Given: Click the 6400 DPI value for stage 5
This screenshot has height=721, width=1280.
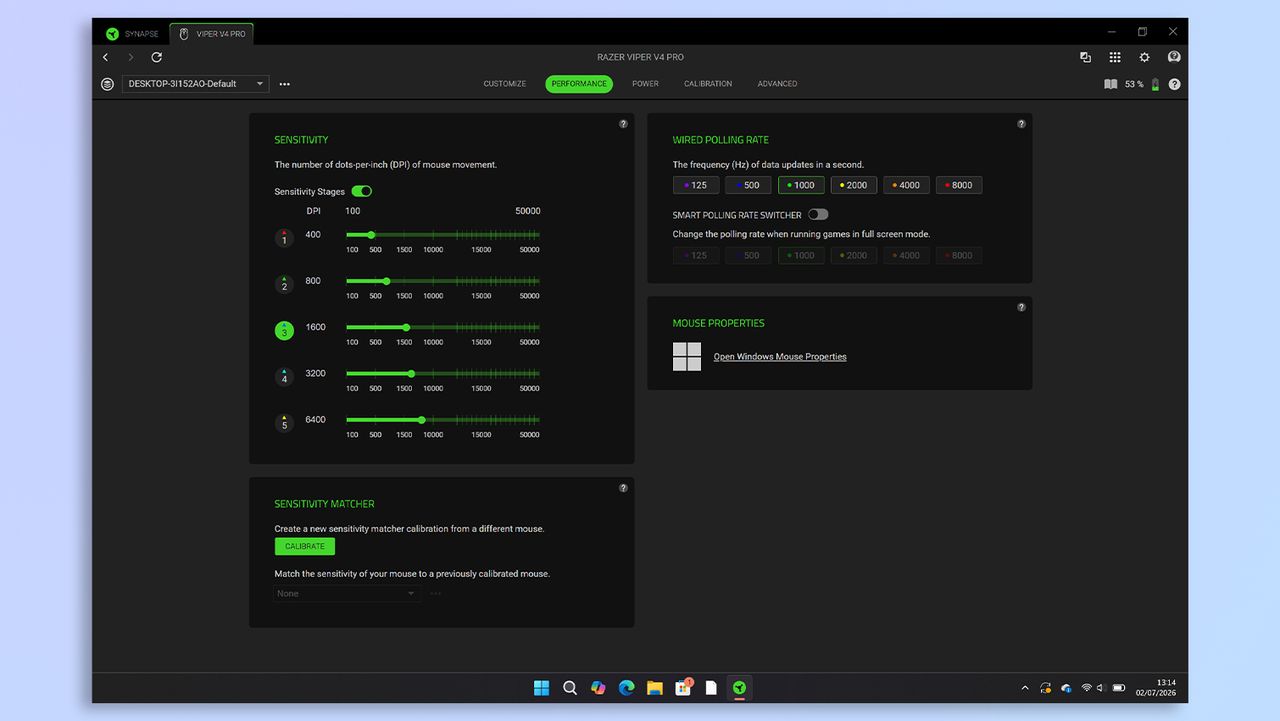Looking at the screenshot, I should pos(315,420).
